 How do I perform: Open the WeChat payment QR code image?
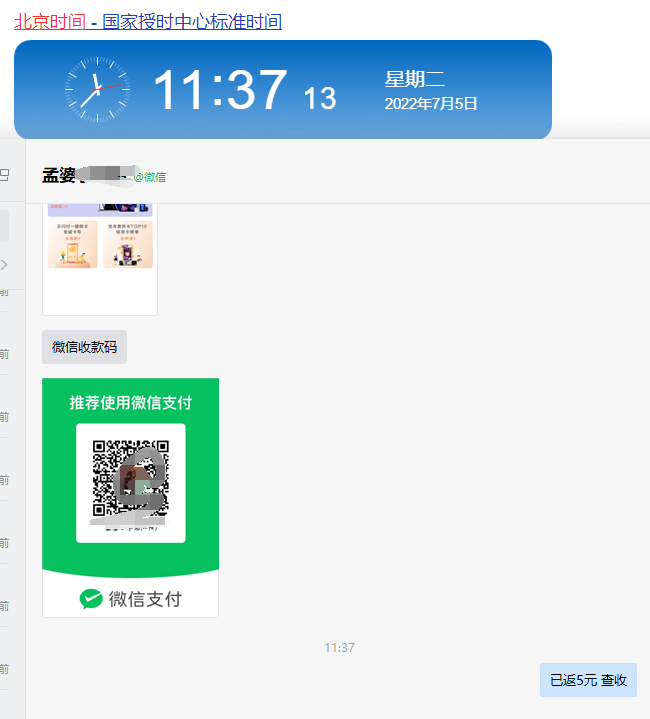(x=131, y=478)
